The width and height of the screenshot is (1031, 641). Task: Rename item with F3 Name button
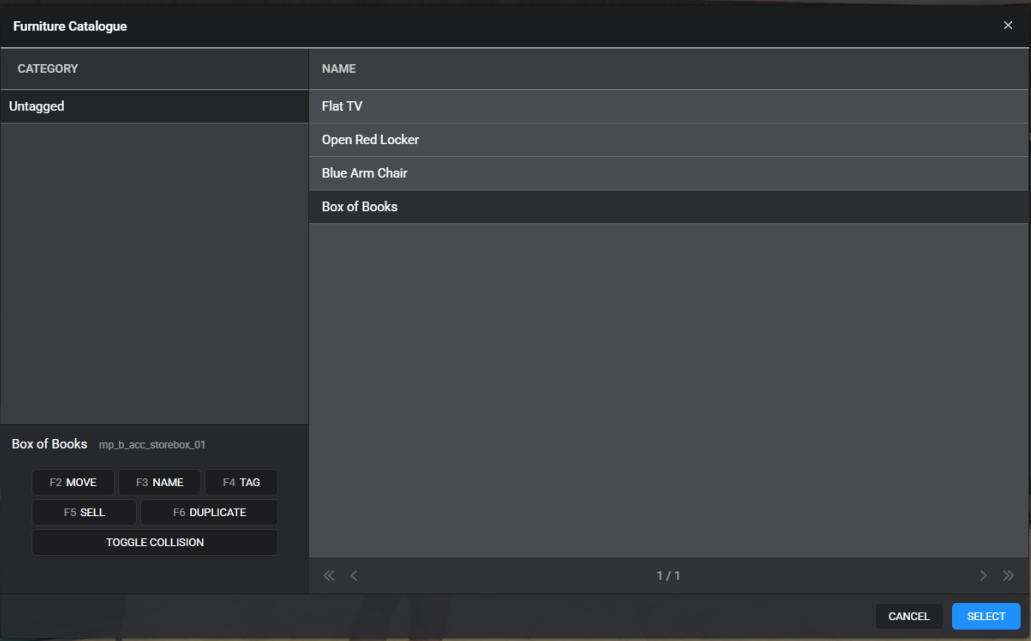159,482
